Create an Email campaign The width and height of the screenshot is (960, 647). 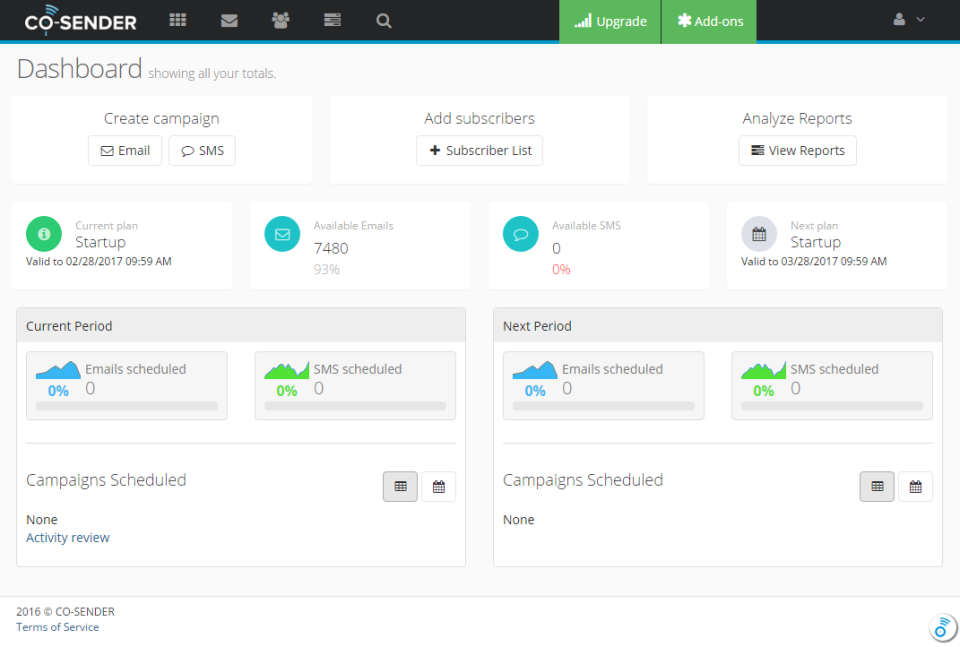point(125,150)
